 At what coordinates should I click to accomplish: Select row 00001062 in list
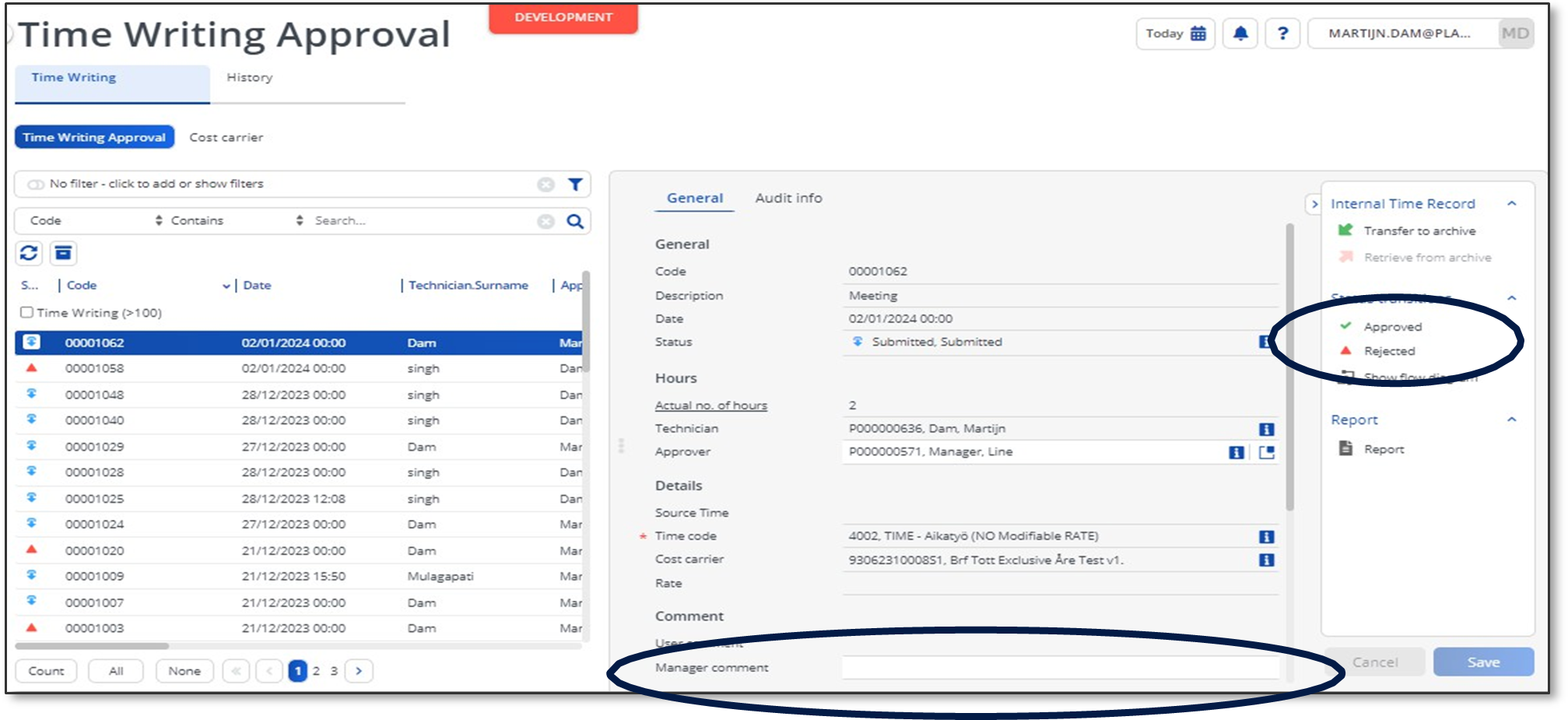pos(298,342)
